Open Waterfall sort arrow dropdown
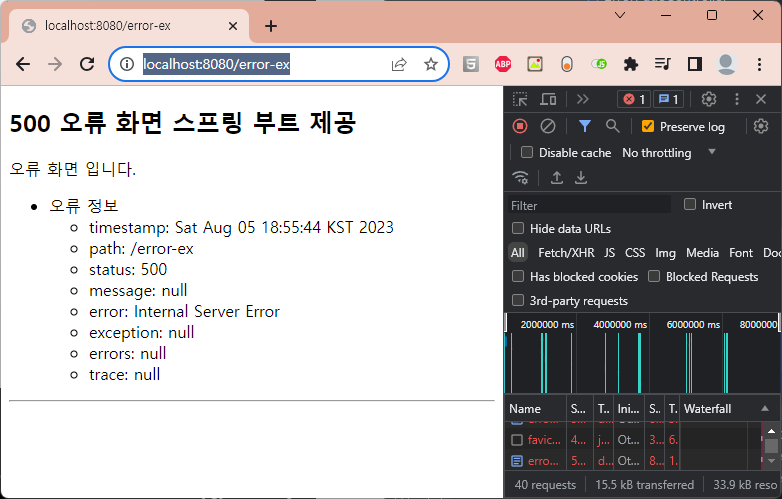Viewport: 782px width, 499px height. [x=765, y=408]
